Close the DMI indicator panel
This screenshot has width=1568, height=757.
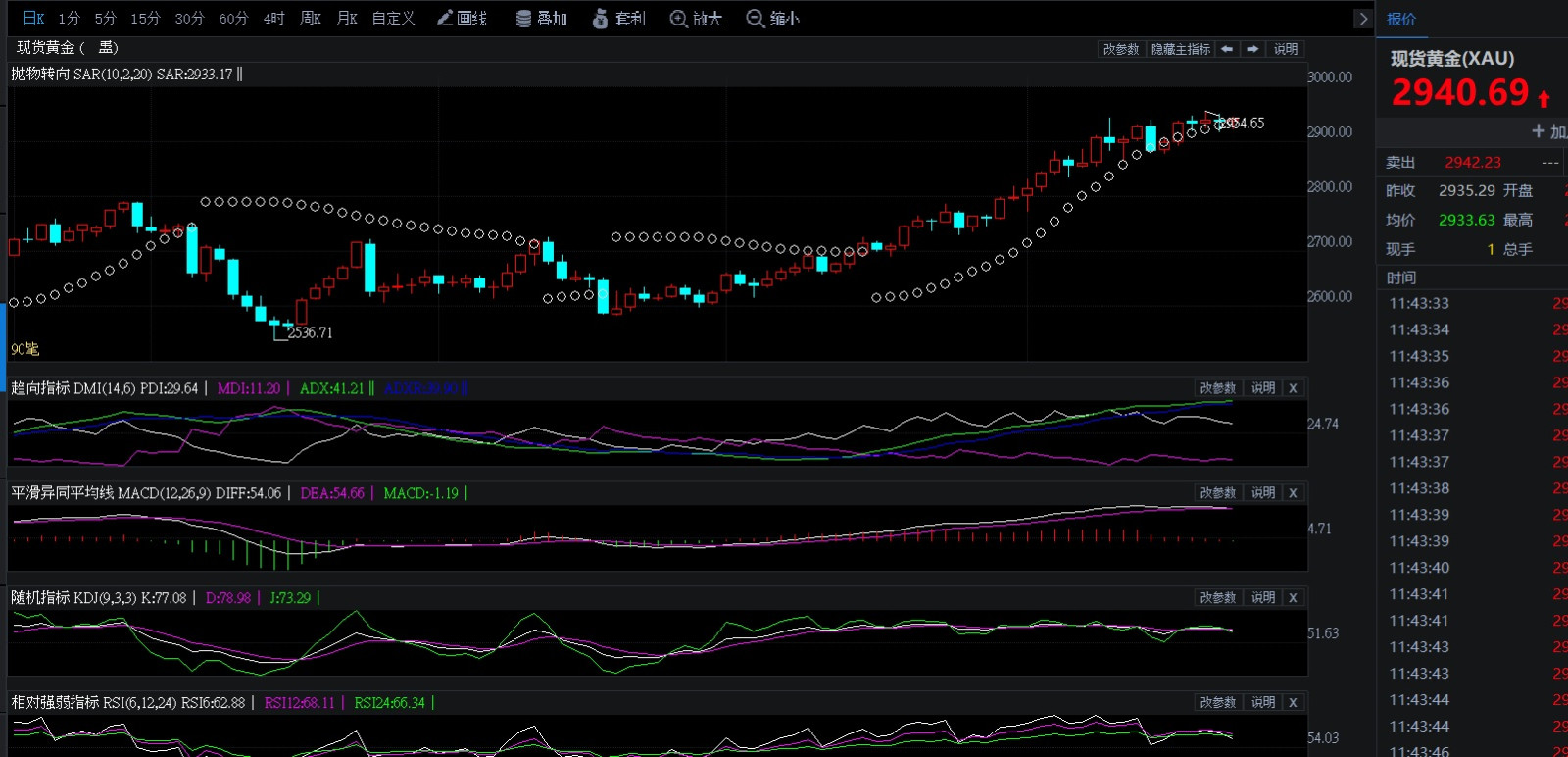tap(1293, 388)
